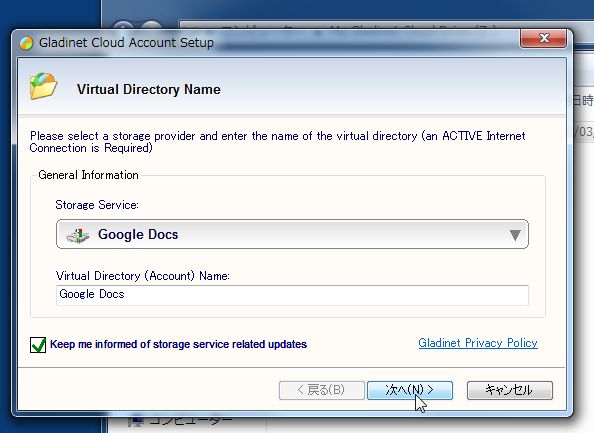Close the Gladinet Cloud Account Setup dialog
Image resolution: width=594 pixels, height=433 pixels.
pos(544,38)
